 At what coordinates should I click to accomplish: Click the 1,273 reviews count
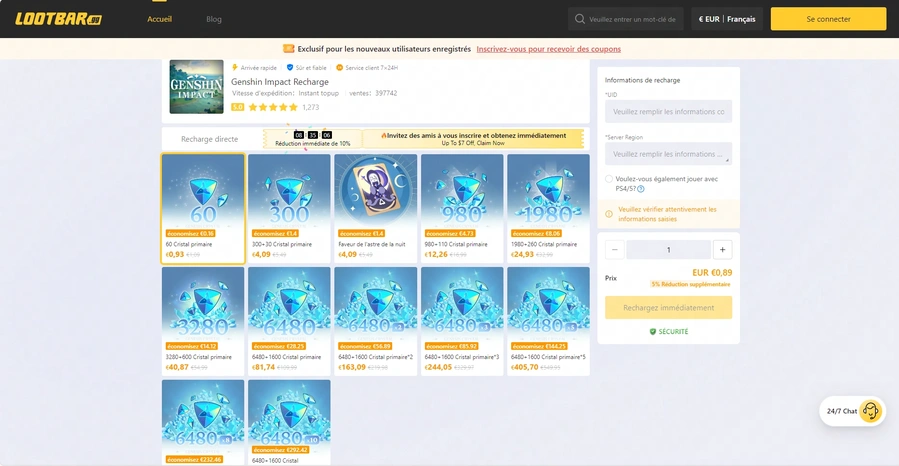click(x=311, y=107)
